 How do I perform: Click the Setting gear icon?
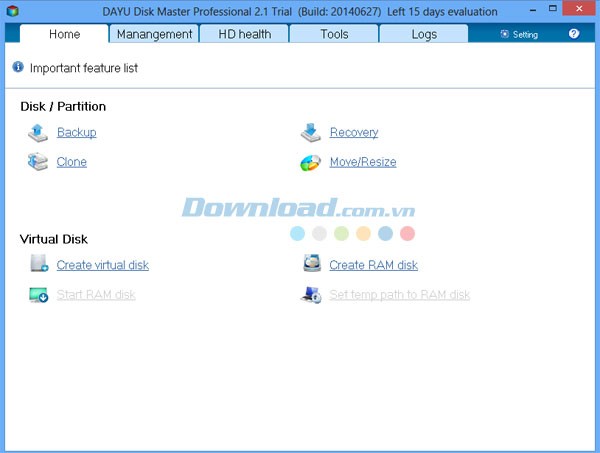[x=505, y=34]
